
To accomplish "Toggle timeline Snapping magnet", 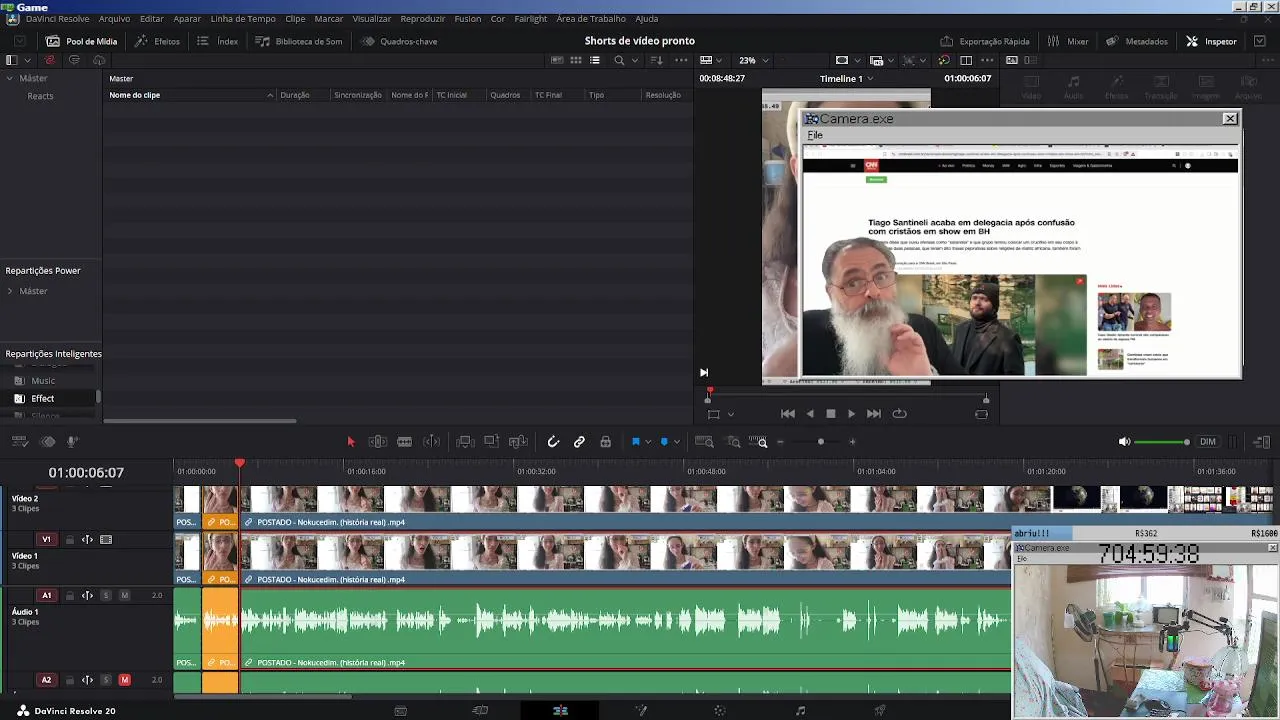I will coord(553,441).
